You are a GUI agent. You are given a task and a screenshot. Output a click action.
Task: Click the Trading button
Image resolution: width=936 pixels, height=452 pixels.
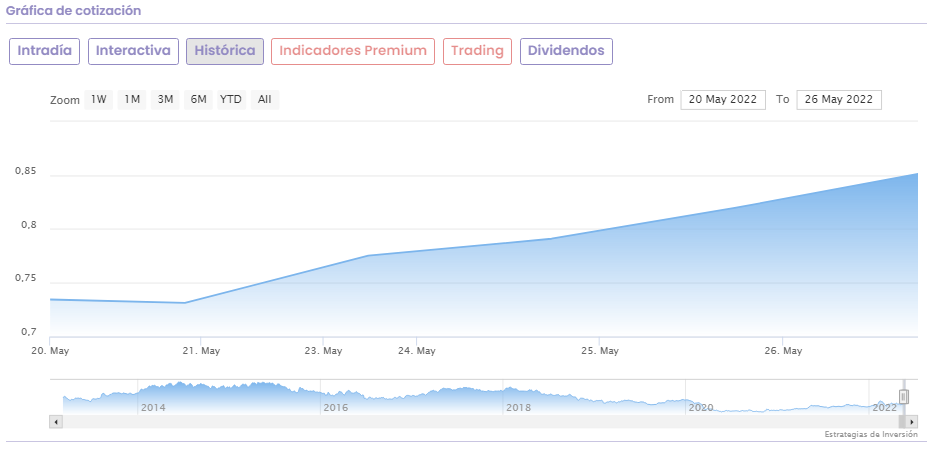[x=477, y=51]
